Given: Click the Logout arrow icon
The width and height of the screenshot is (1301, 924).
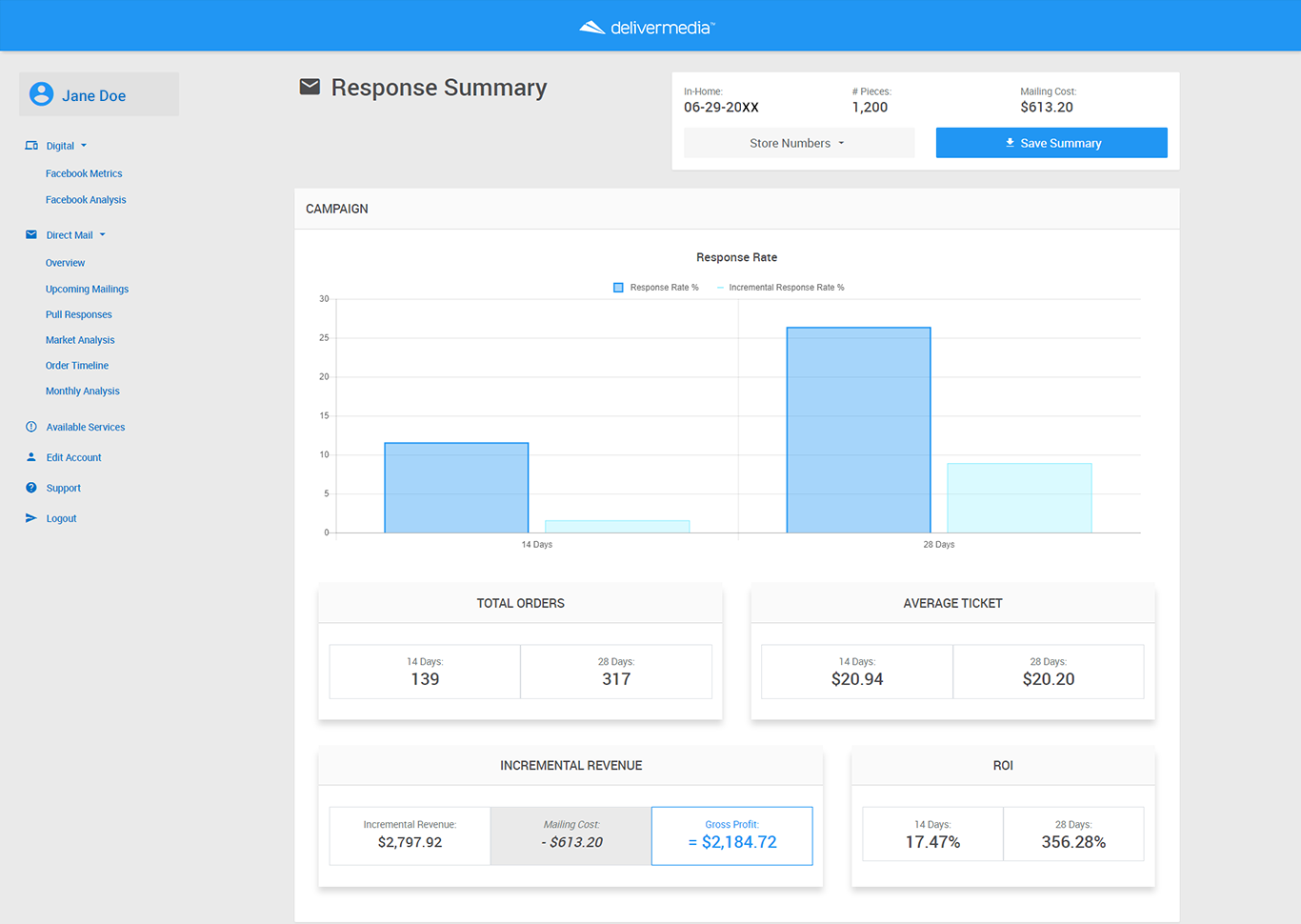Looking at the screenshot, I should [x=31, y=518].
